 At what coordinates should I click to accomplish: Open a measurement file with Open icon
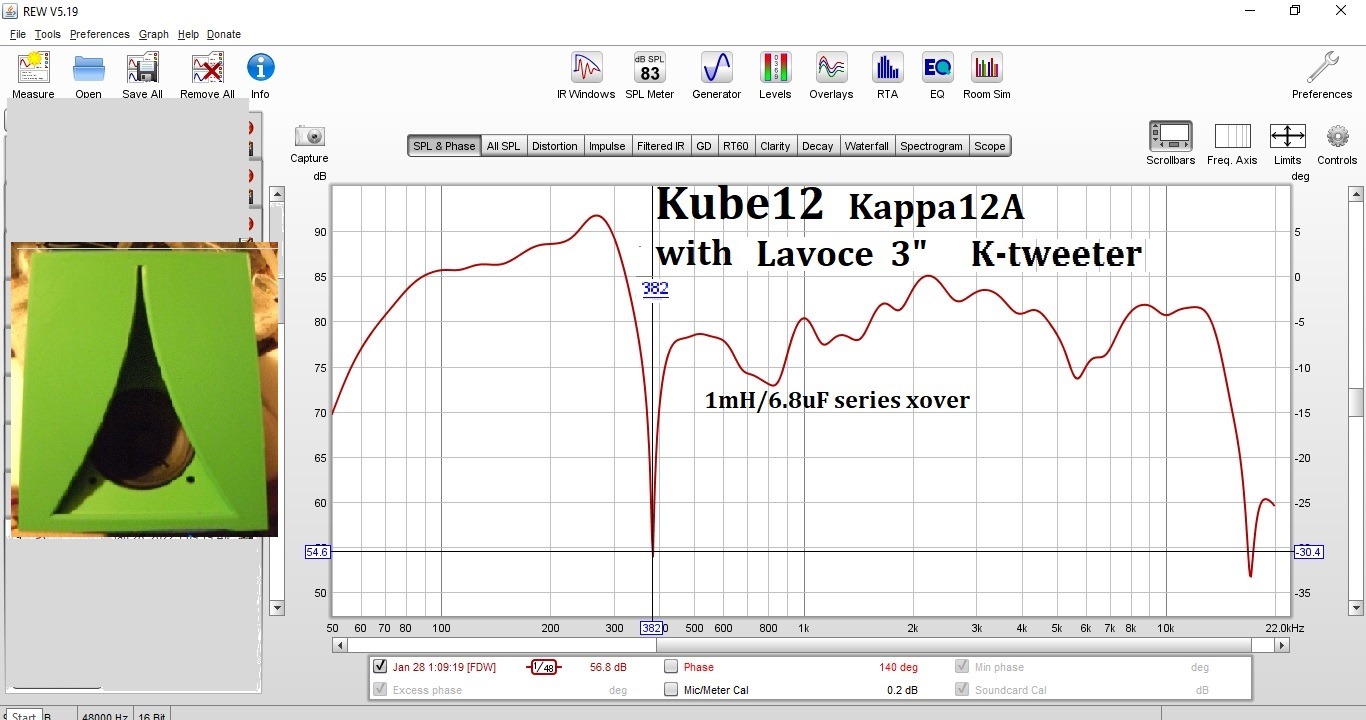click(89, 68)
